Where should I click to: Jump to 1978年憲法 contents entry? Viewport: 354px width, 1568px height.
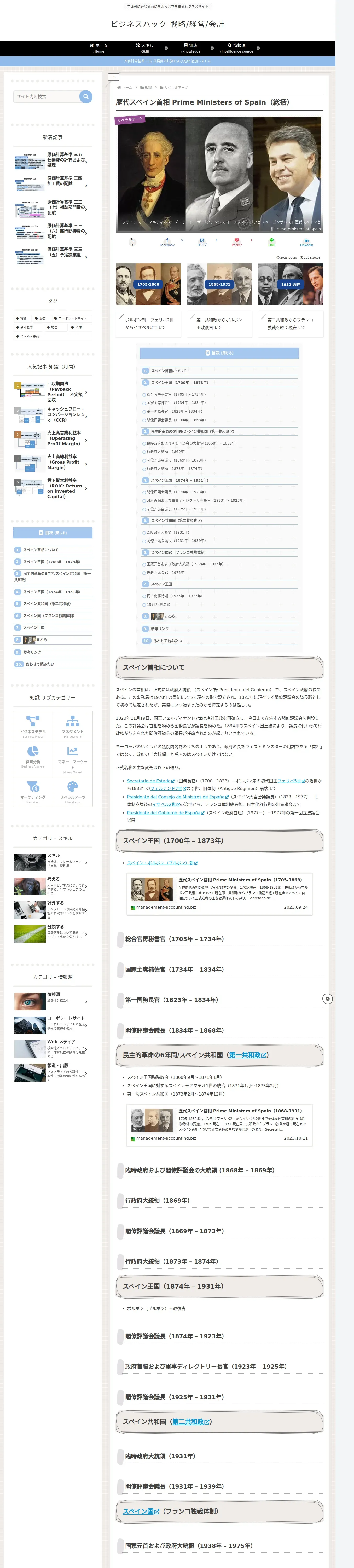coord(158,604)
